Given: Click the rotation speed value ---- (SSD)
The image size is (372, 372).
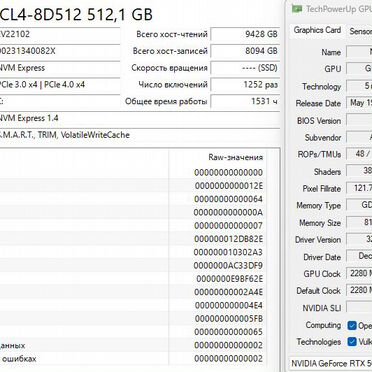Looking at the screenshot, I should (245, 68).
